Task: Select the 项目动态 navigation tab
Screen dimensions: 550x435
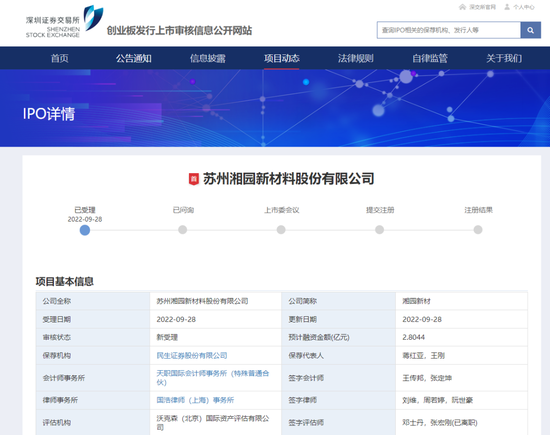Action: [x=282, y=58]
